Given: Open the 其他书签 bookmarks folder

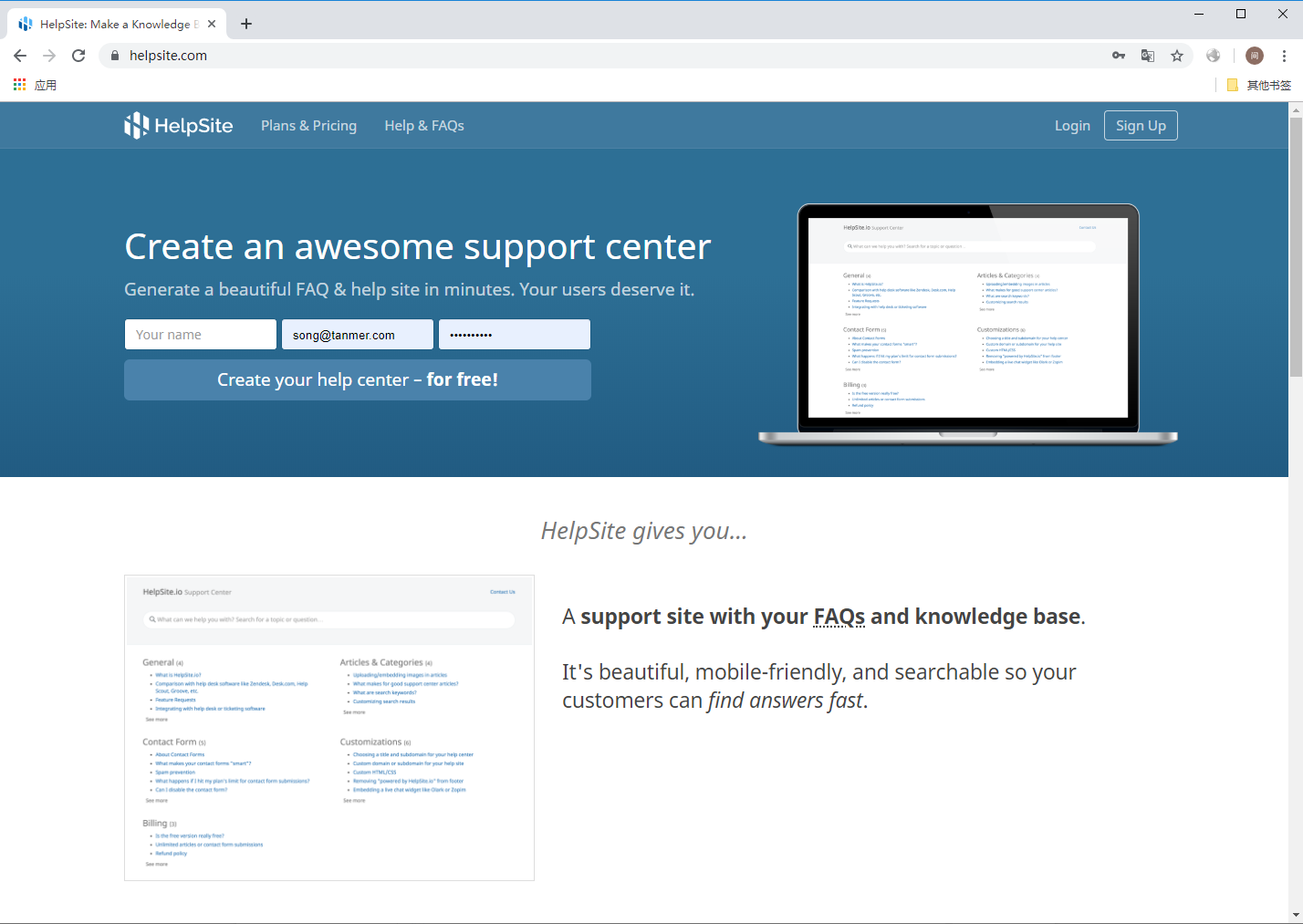Looking at the screenshot, I should (1259, 85).
